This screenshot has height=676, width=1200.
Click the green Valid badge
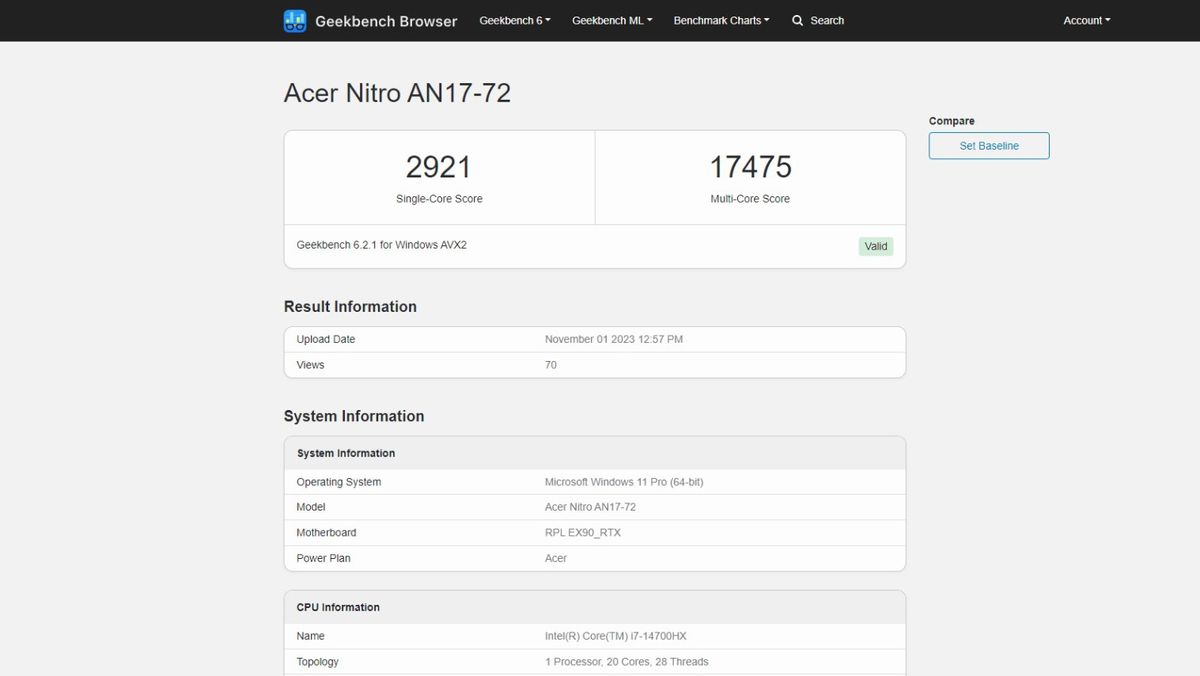(876, 246)
